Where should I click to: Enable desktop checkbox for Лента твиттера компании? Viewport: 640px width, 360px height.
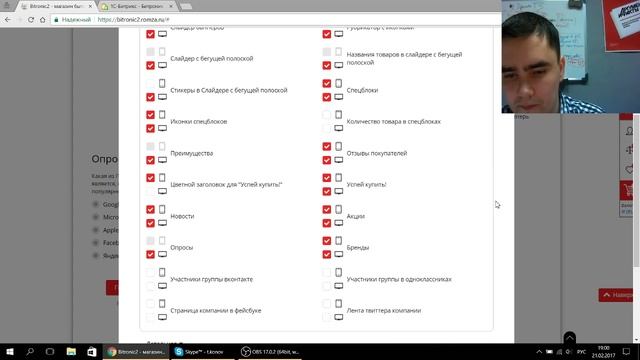click(327, 318)
